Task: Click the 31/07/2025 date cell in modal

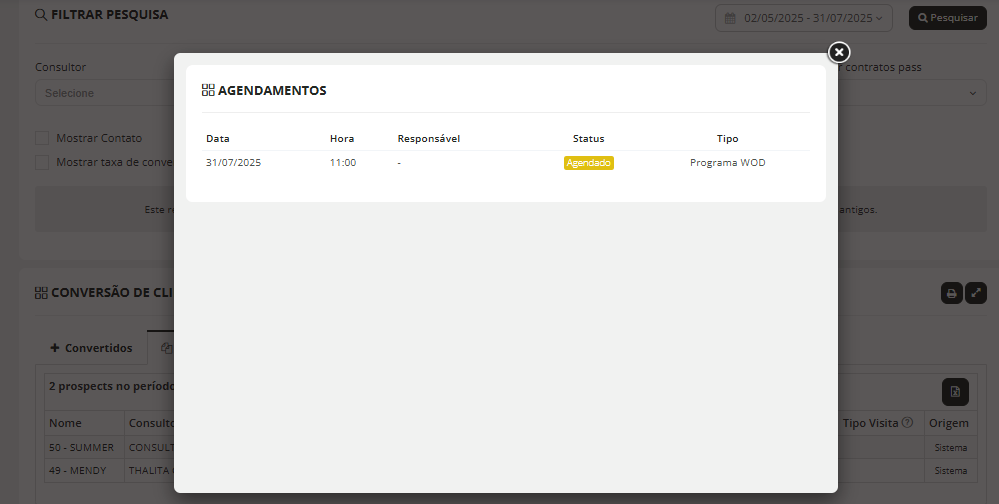Action: [233, 162]
